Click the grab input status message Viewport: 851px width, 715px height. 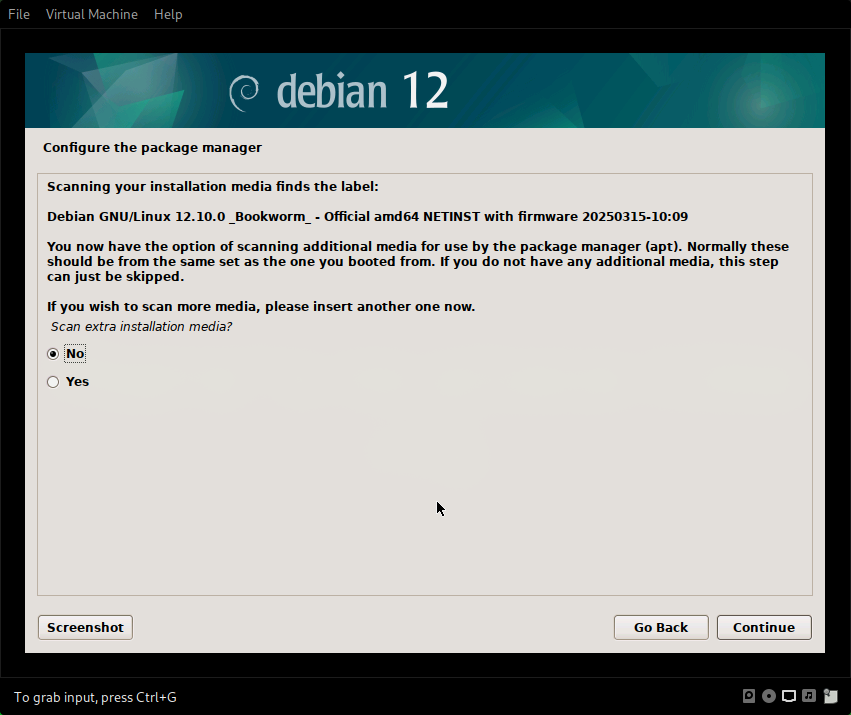pos(94,697)
